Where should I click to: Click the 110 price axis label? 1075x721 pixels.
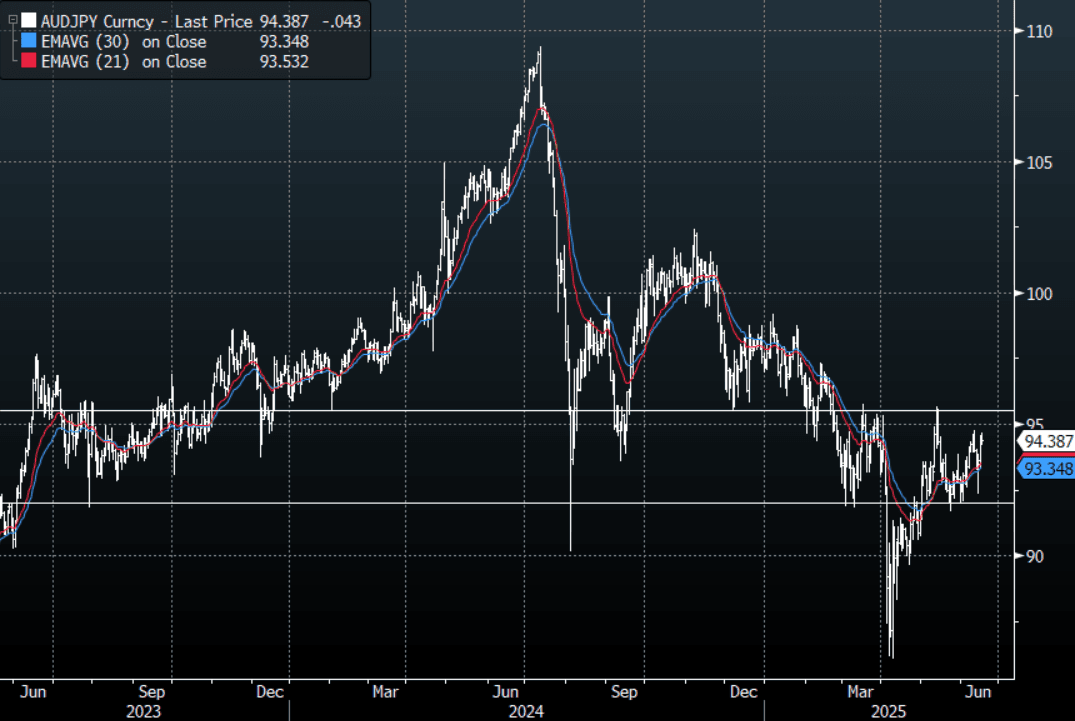[x=1039, y=32]
